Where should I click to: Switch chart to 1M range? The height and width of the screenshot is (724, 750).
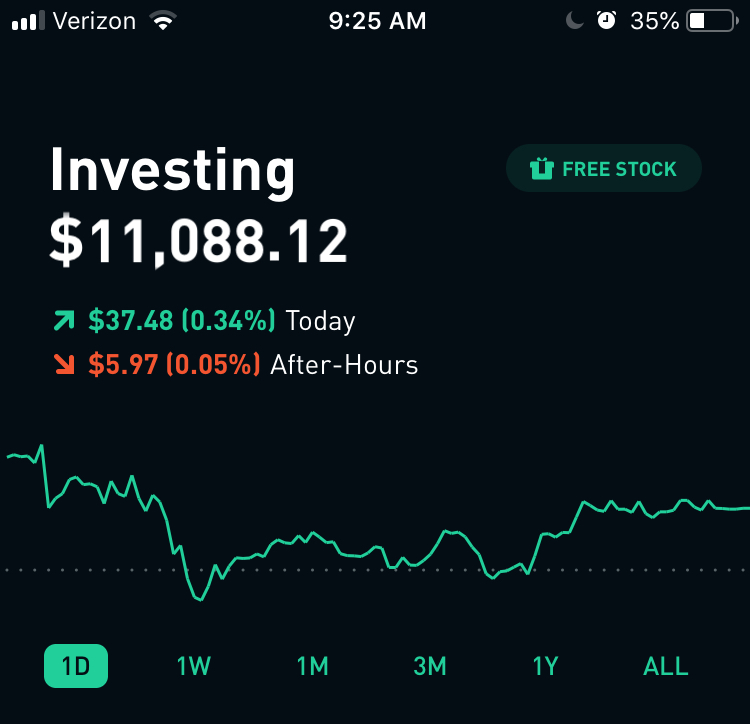click(x=312, y=666)
